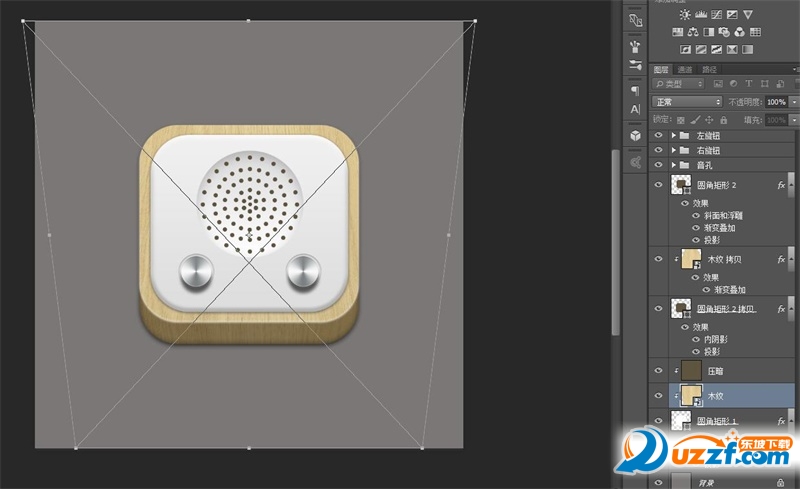The height and width of the screenshot is (489, 800).
Task: Hide the 圆角矩形 2 layer
Action: click(x=658, y=185)
